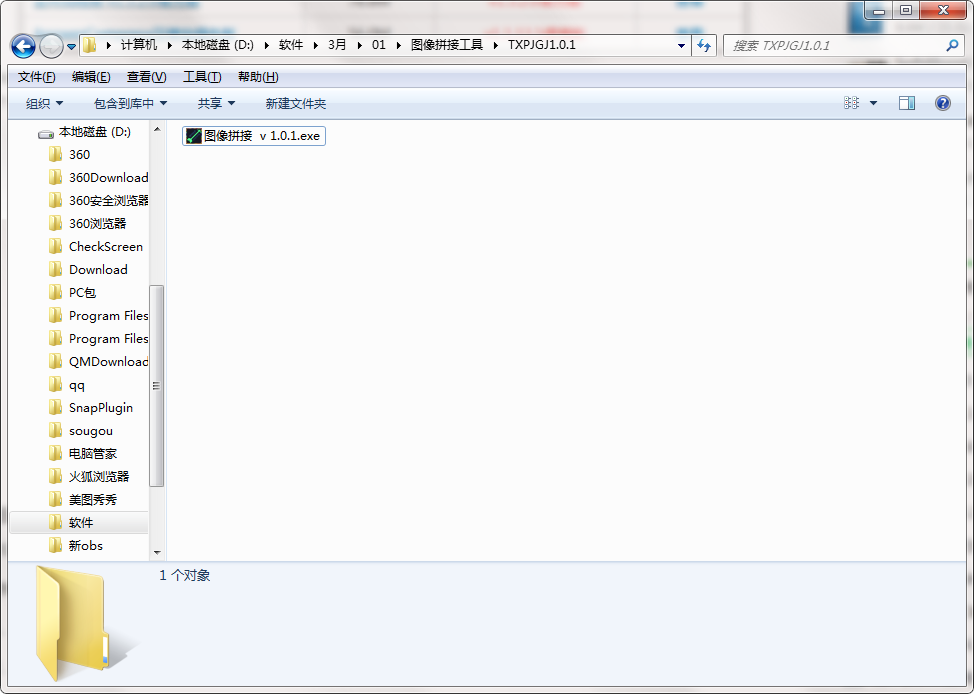The width and height of the screenshot is (974, 694).
Task: Click the navigation pane scroll down arrow
Action: pyautogui.click(x=157, y=552)
